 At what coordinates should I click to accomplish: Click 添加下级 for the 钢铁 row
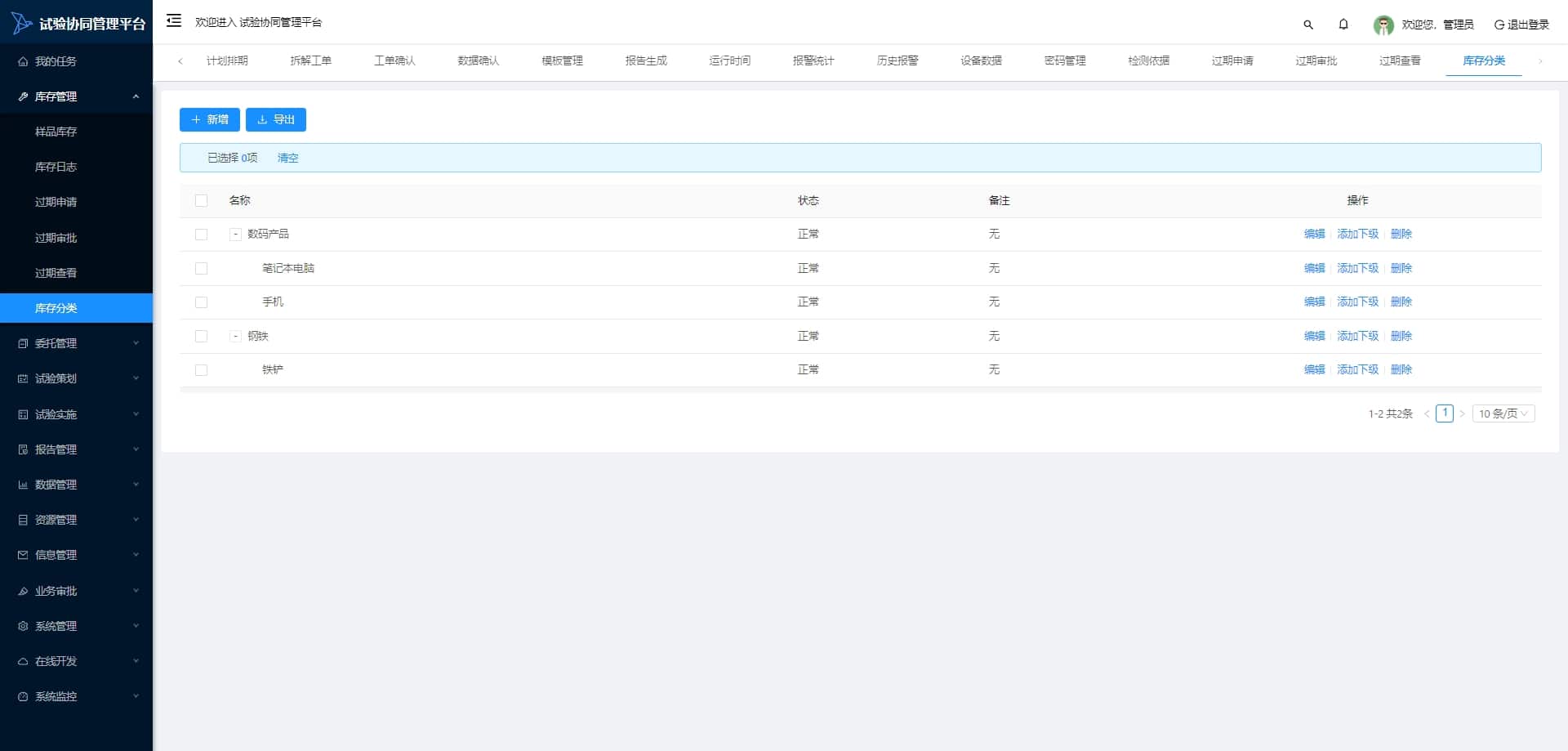[x=1357, y=336]
